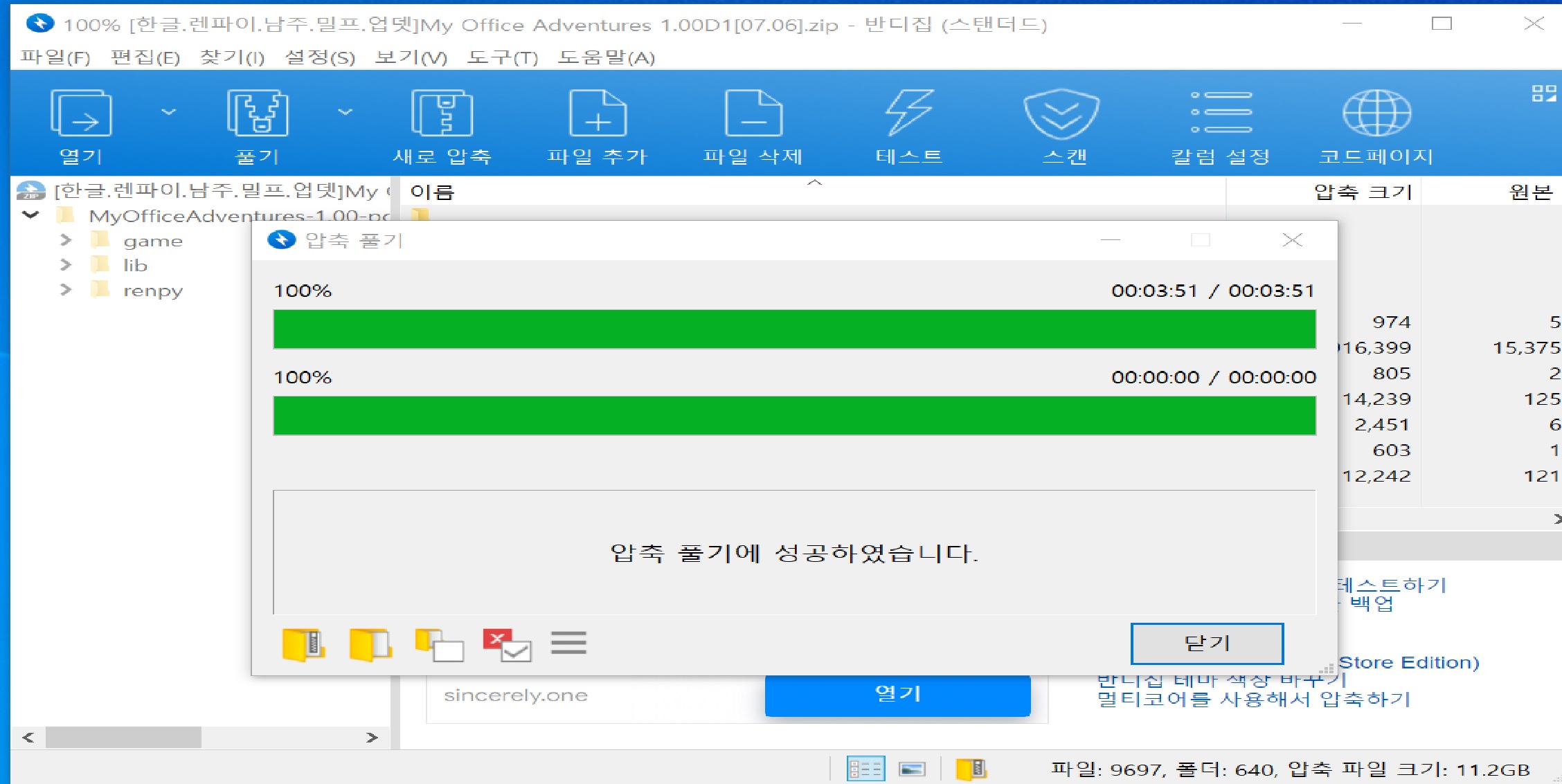Click the 멀티코어를 사용해서 압축하기 link
The height and width of the screenshot is (784, 1562).
1253,700
